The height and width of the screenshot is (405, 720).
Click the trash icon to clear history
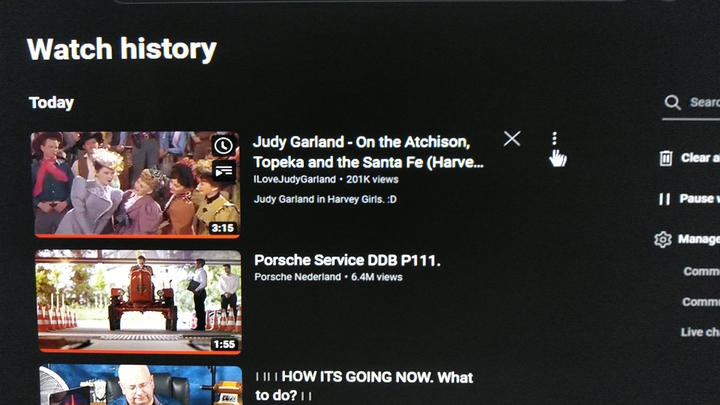(x=665, y=158)
